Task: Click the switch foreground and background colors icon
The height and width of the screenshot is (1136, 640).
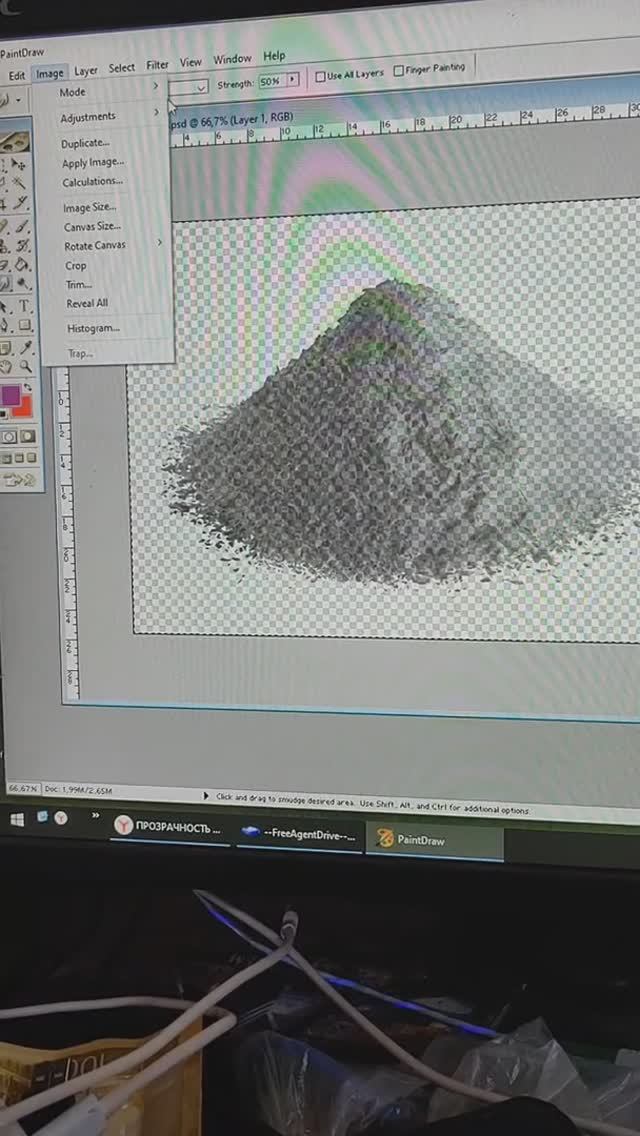Action: coord(28,388)
